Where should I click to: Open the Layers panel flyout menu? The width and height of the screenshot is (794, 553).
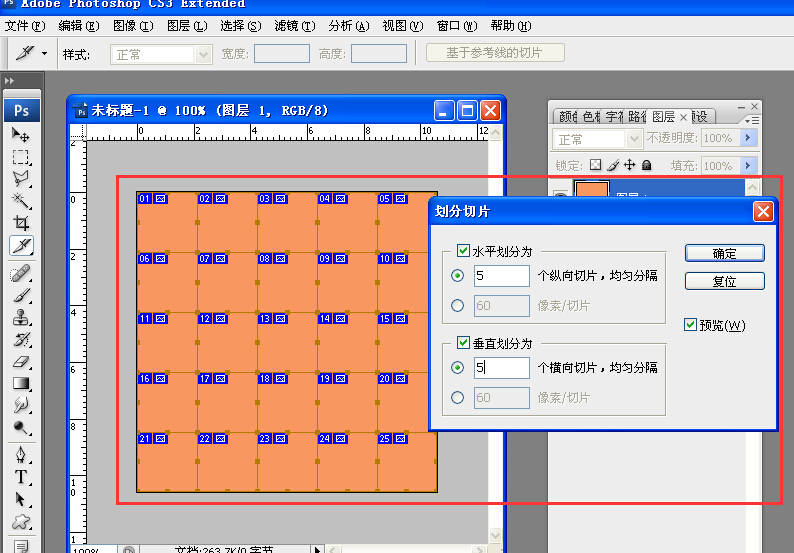[x=752, y=121]
